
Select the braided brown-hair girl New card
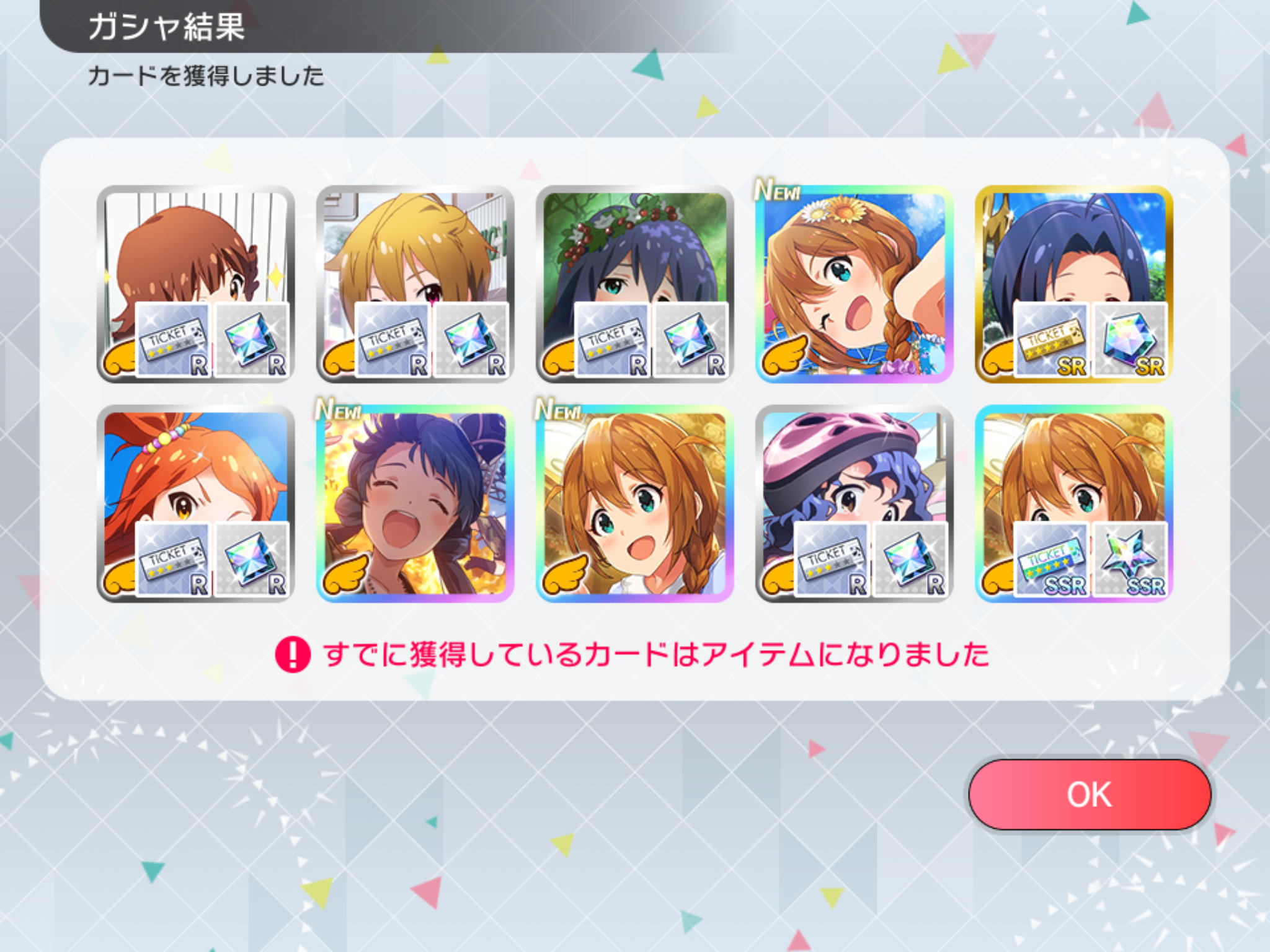pos(634,503)
